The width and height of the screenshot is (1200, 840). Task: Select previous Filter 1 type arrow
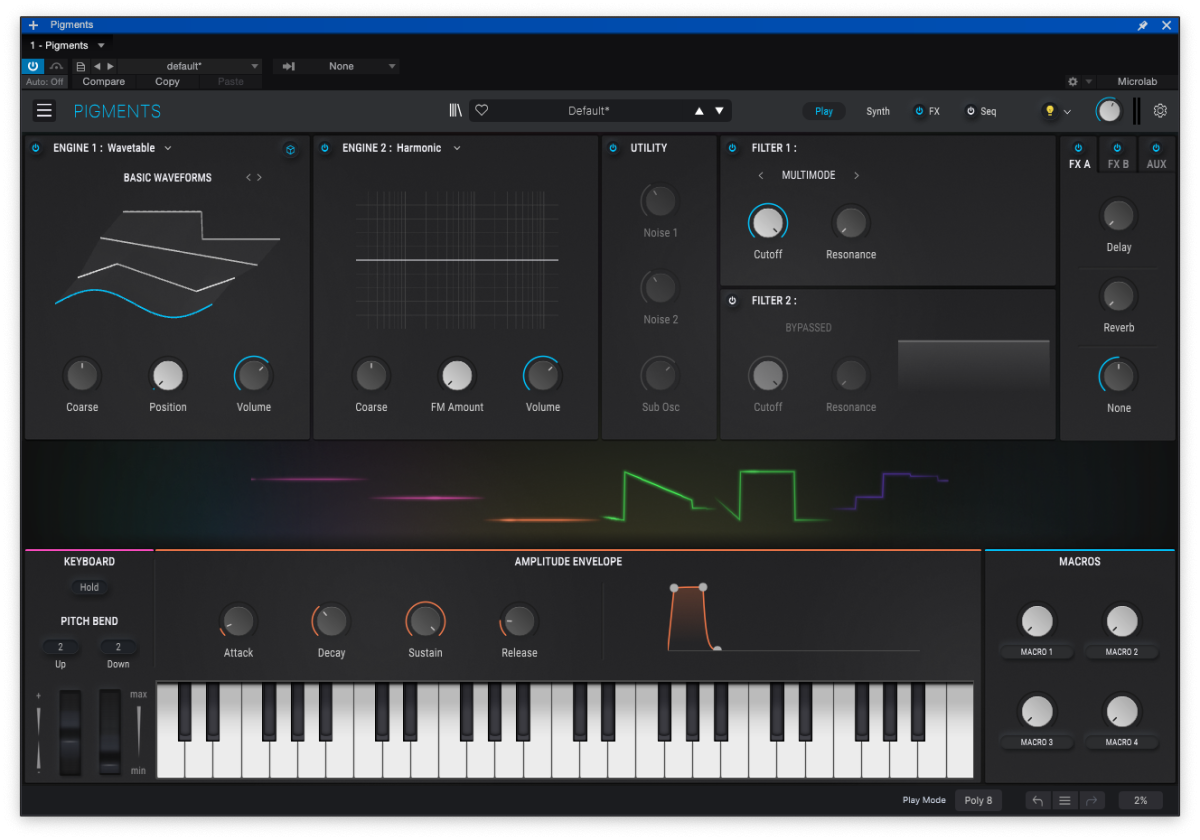[761, 175]
